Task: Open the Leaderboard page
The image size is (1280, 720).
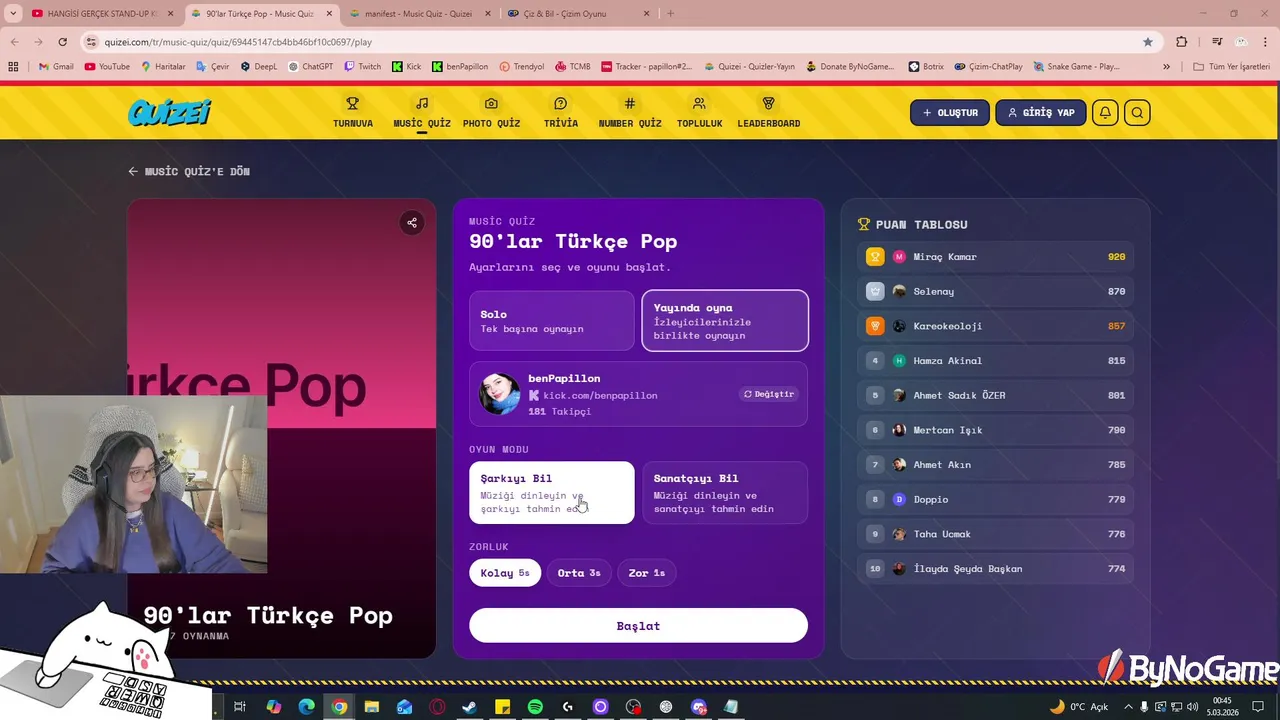Action: click(x=769, y=112)
